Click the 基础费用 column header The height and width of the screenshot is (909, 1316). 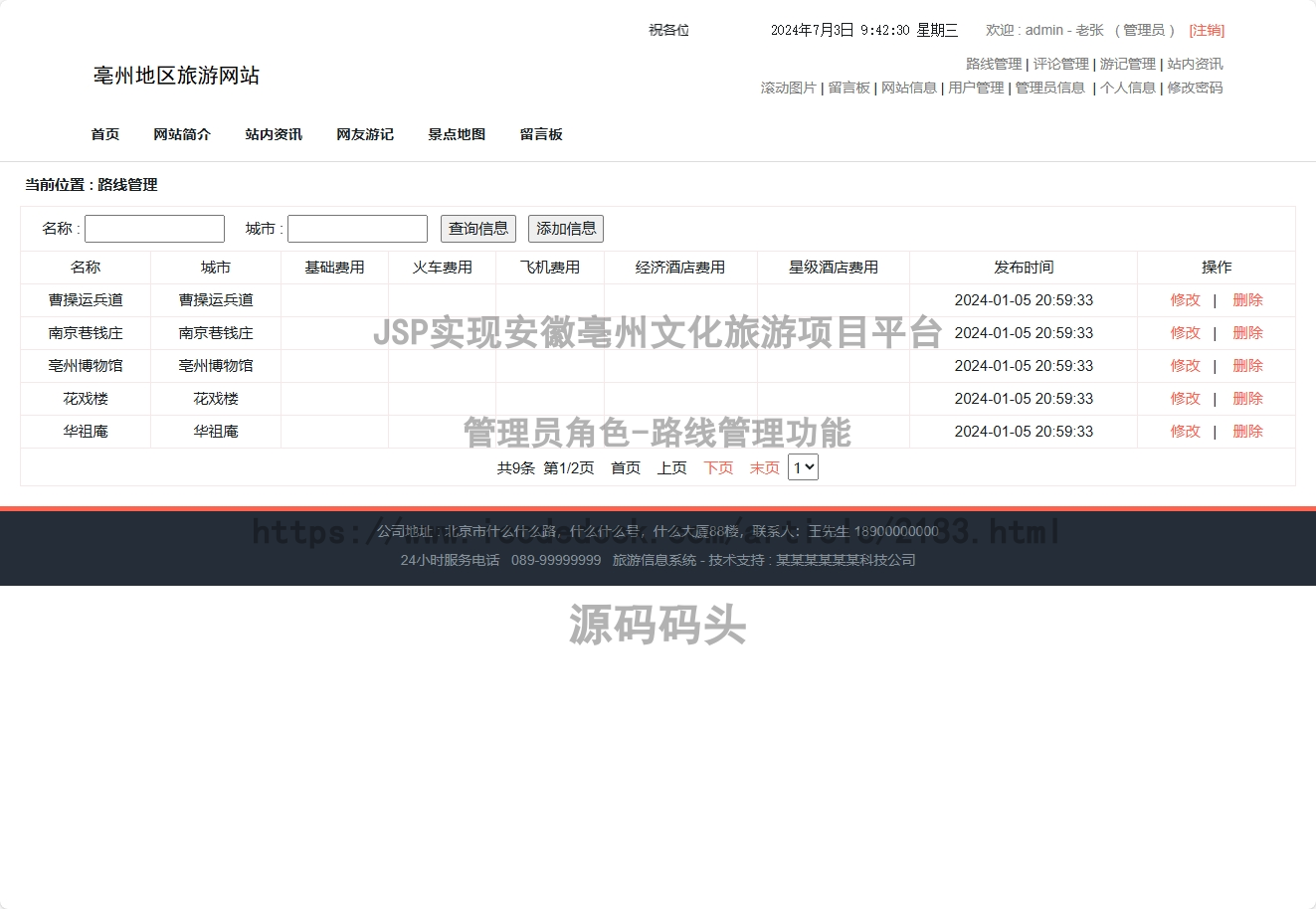tap(334, 267)
